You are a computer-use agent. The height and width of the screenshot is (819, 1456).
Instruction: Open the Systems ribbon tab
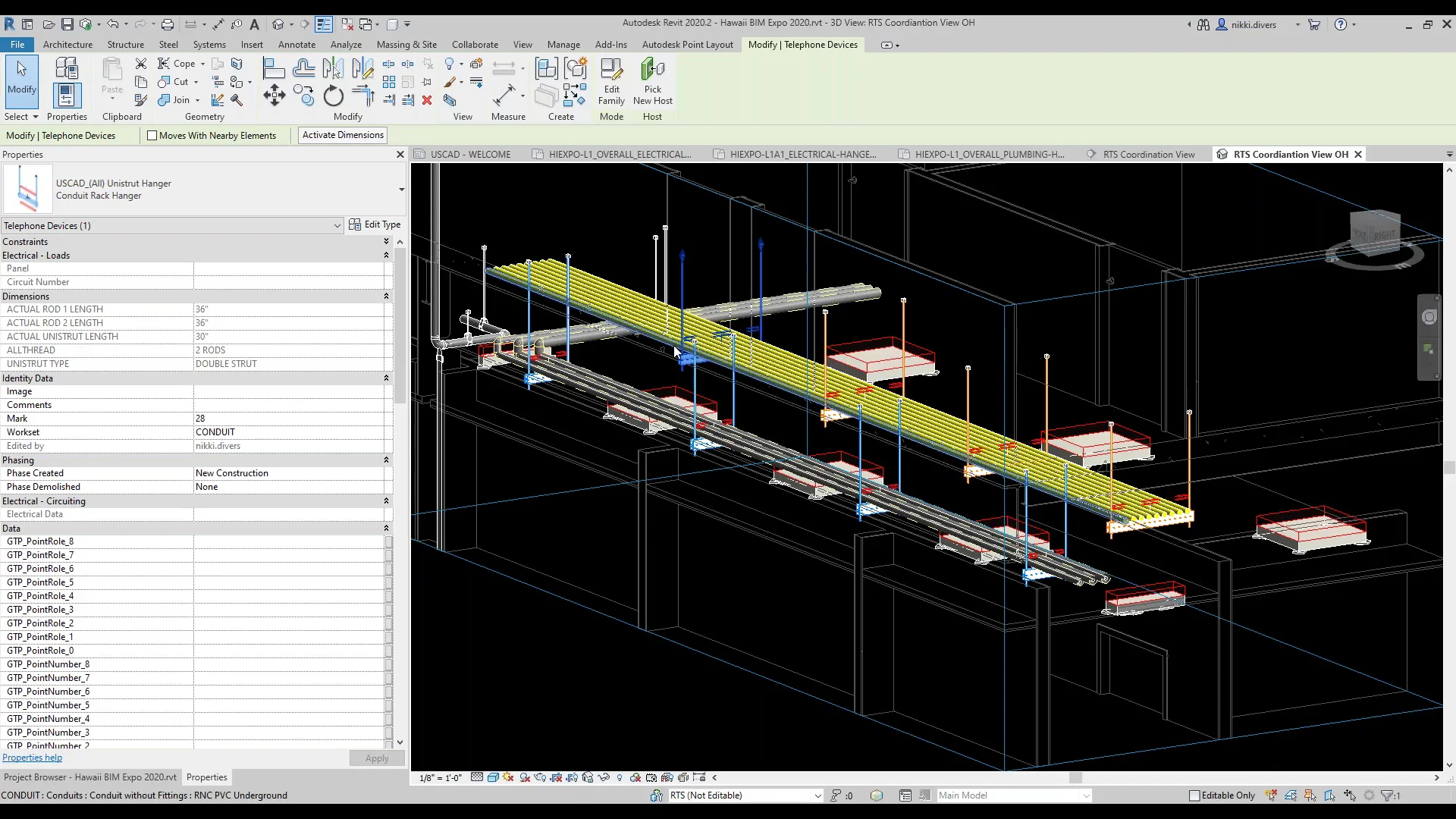209,45
